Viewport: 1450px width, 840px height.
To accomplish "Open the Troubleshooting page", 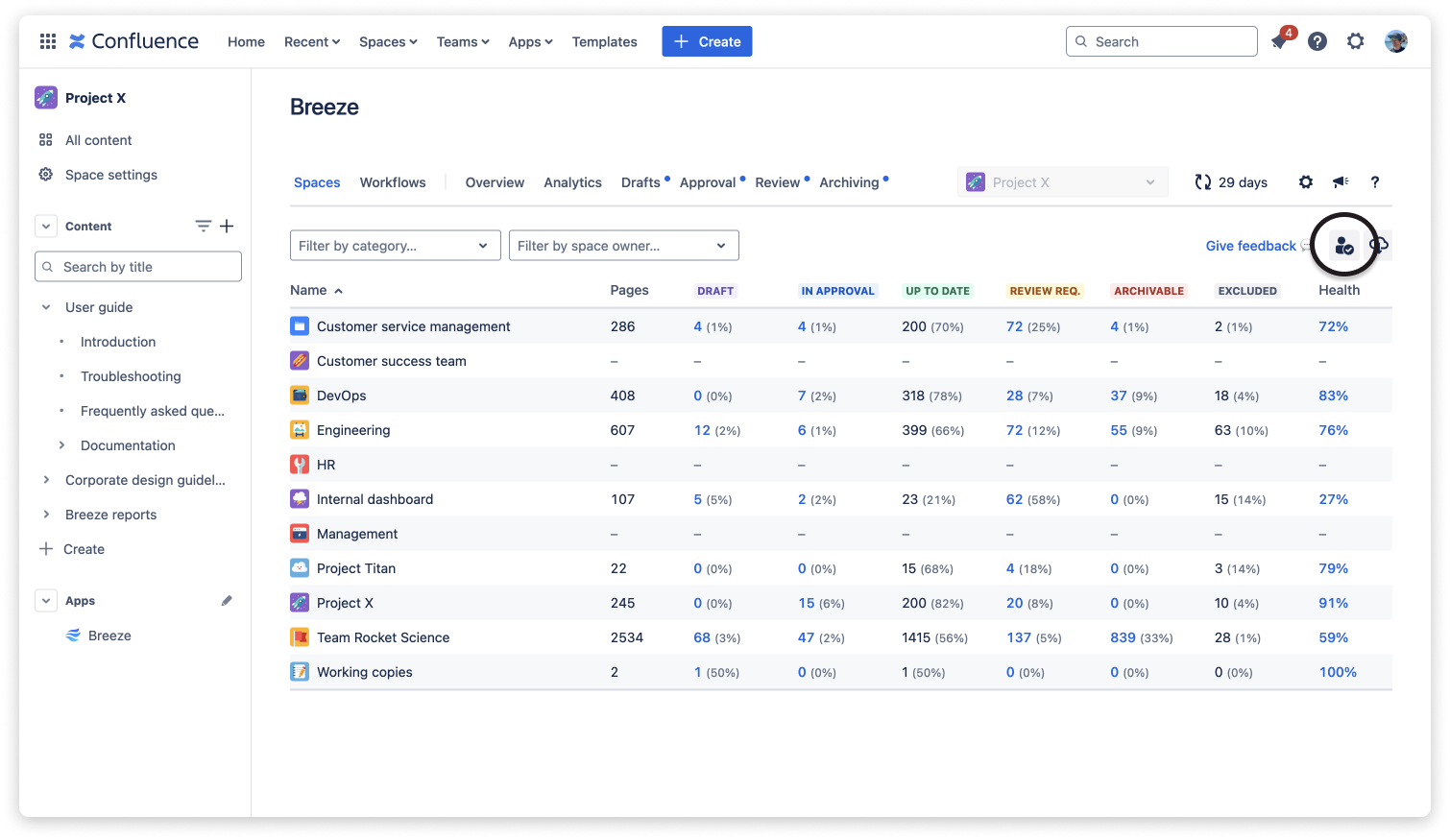I will pyautogui.click(x=131, y=376).
